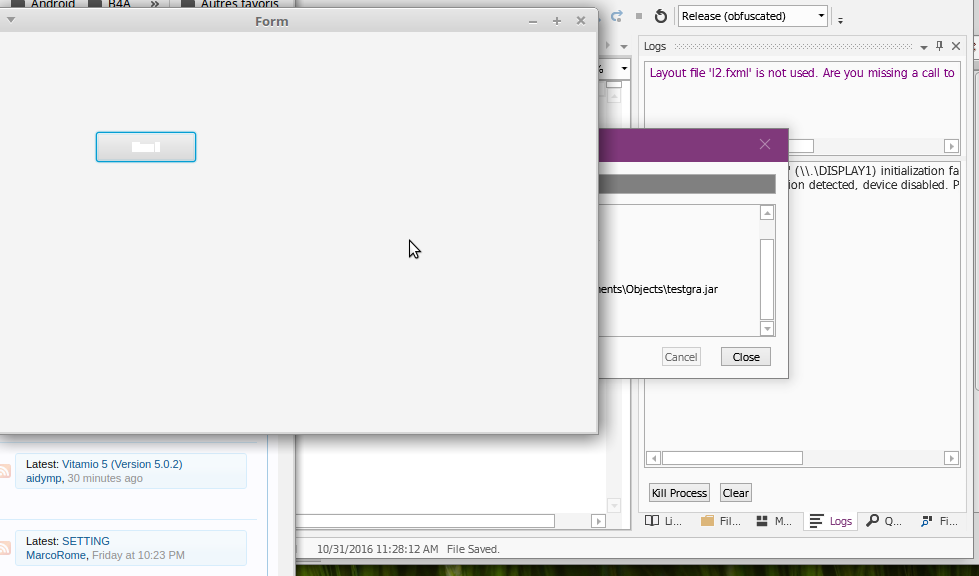
Task: Click the upper log horizontal scrollbar thumb
Action: (x=800, y=146)
